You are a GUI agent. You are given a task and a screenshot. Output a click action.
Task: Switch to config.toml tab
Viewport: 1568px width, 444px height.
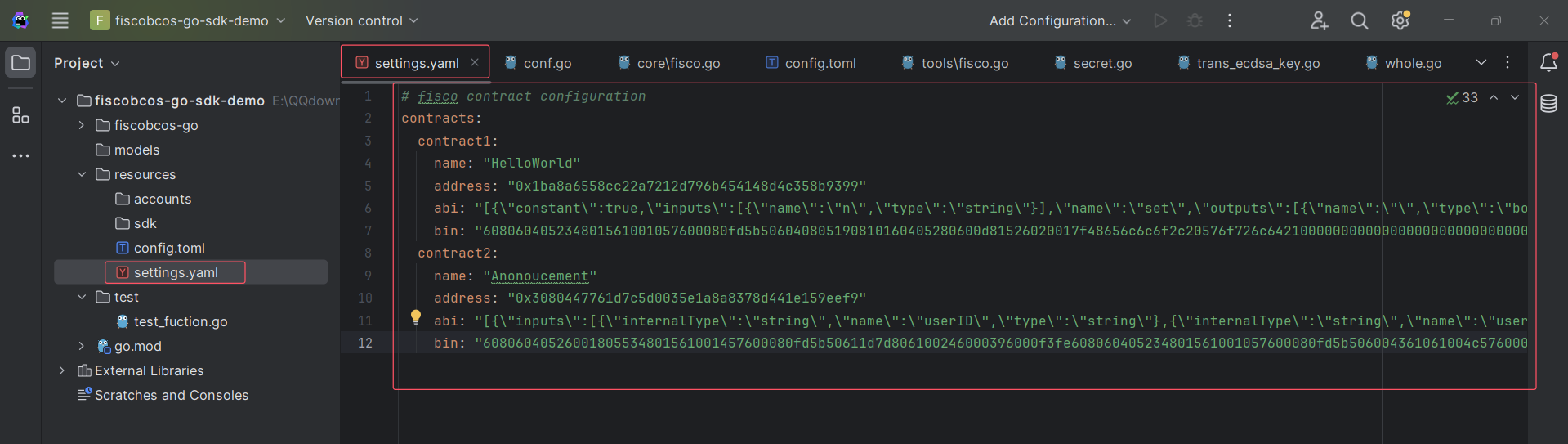pos(811,63)
